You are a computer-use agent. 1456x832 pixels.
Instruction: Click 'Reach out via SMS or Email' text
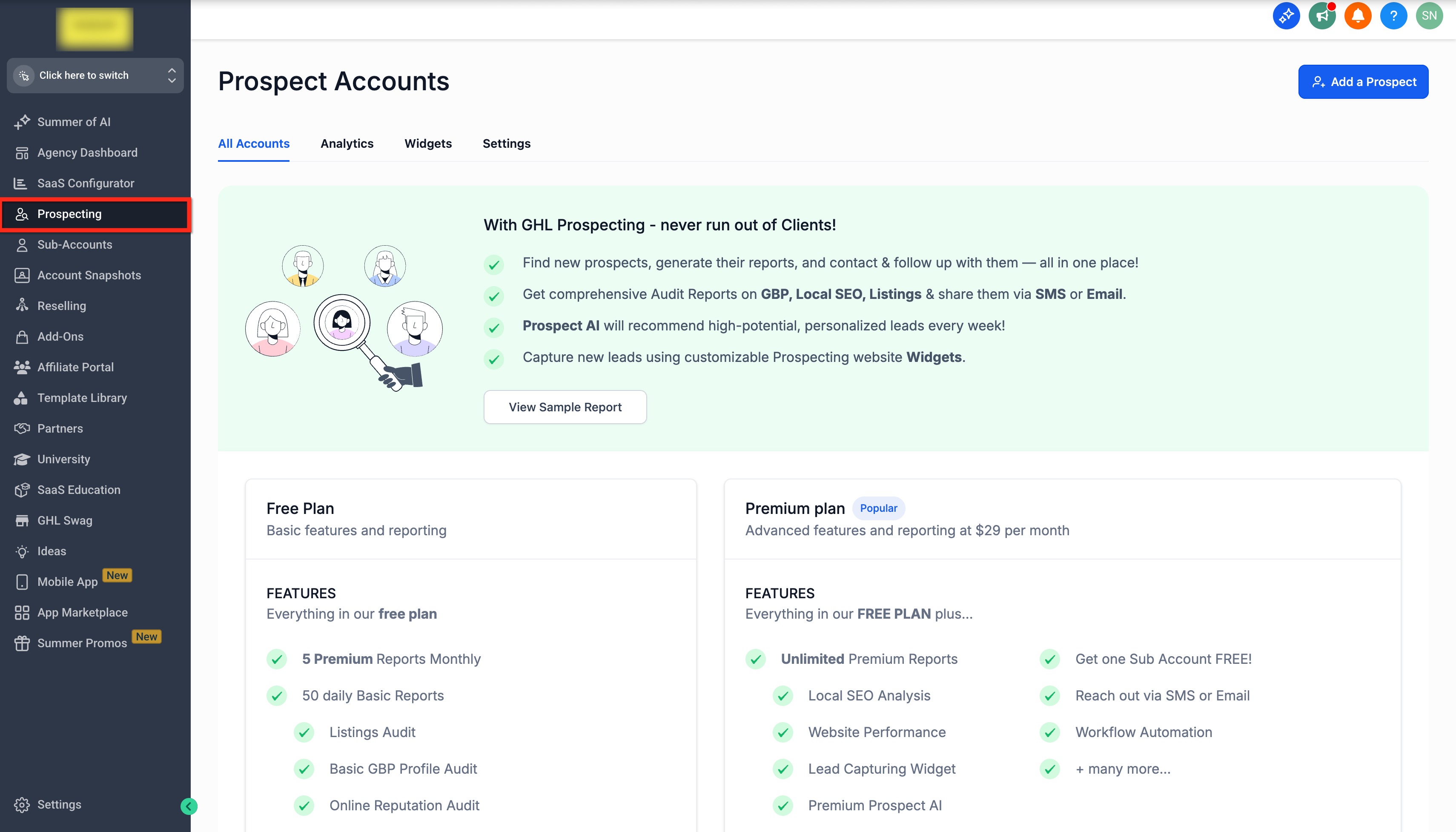pos(1162,695)
